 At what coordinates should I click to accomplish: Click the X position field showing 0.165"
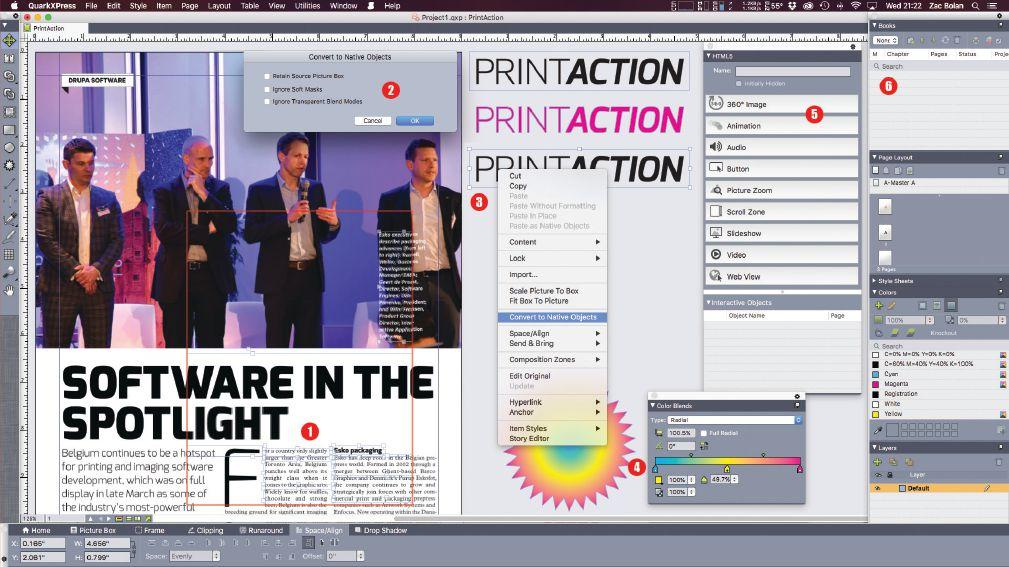(42, 543)
